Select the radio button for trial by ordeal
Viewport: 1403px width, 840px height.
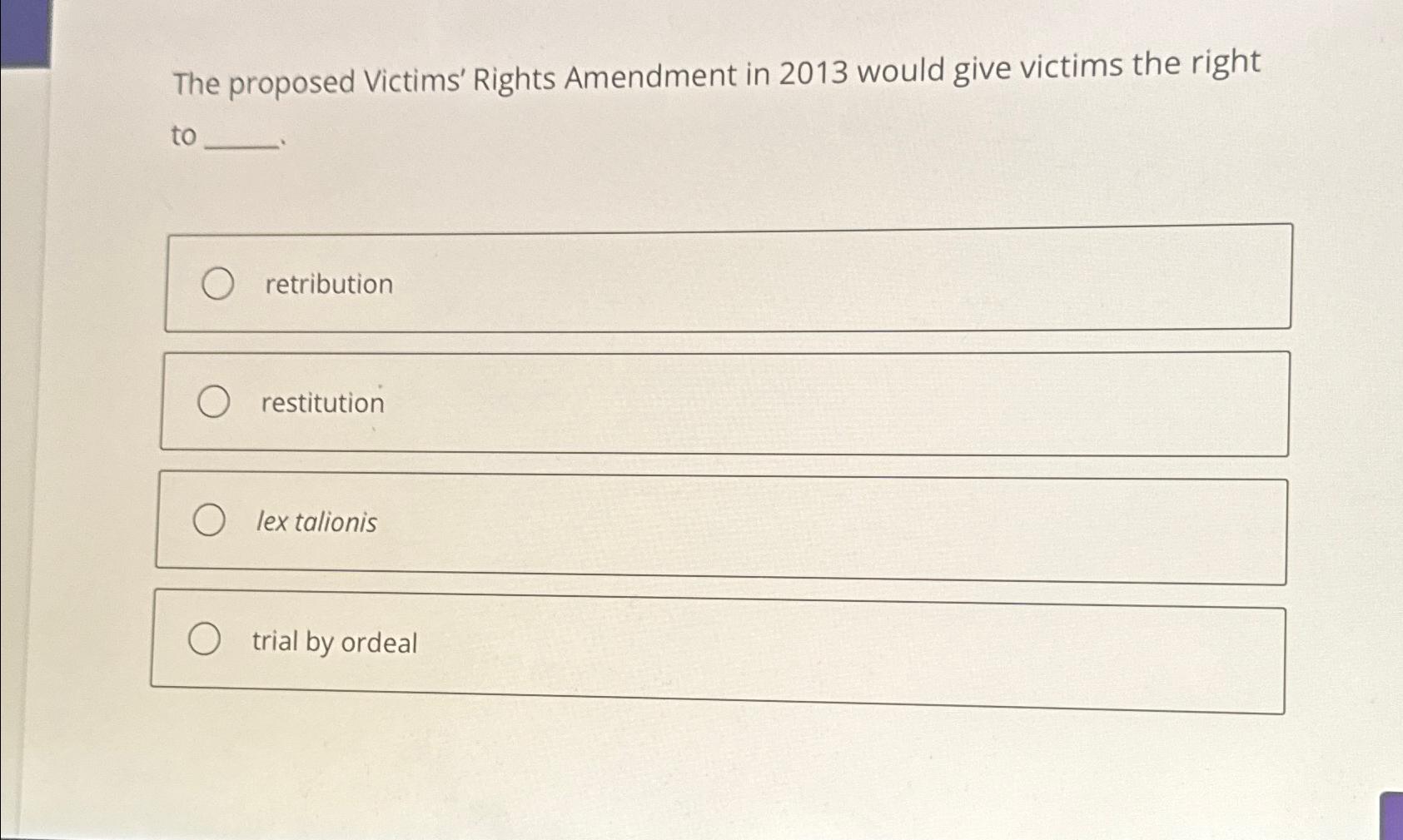[x=203, y=638]
